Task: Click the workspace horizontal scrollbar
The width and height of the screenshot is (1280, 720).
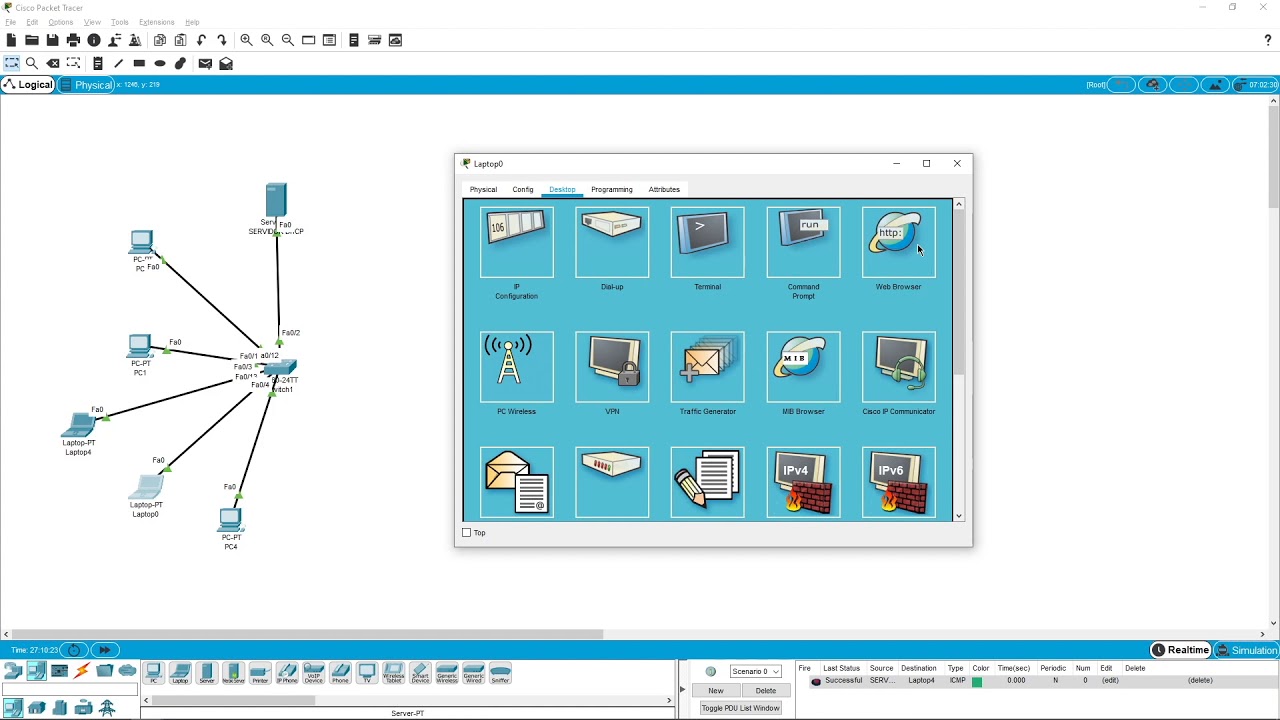Action: [x=310, y=634]
